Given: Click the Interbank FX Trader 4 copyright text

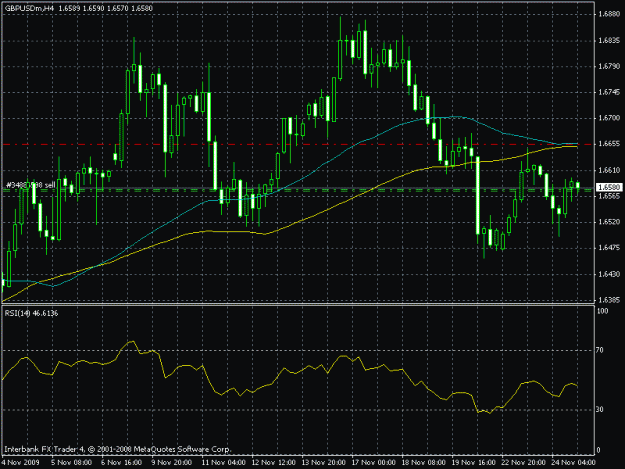Looking at the screenshot, I should pos(118,449).
